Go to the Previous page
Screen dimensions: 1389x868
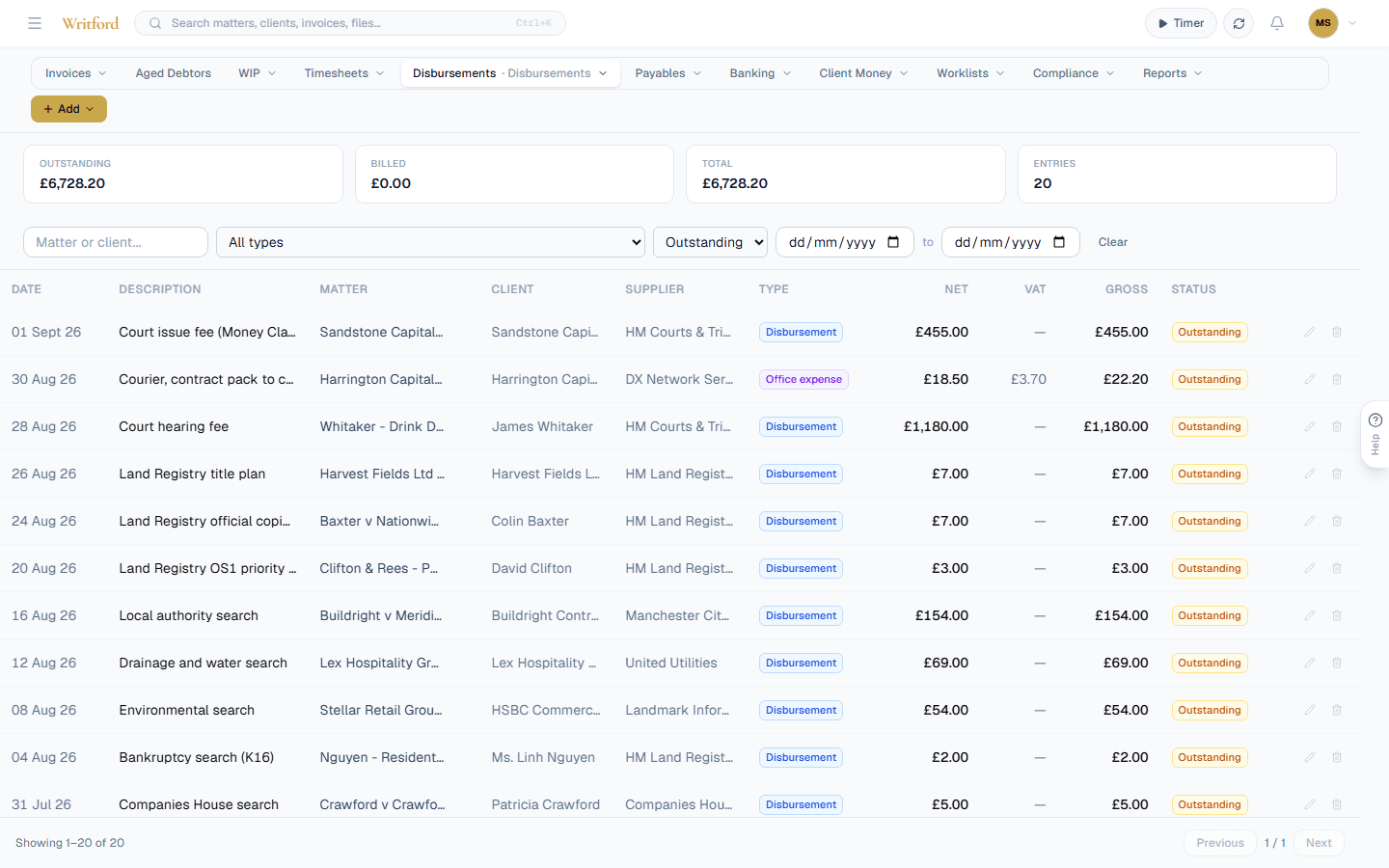(x=1220, y=843)
